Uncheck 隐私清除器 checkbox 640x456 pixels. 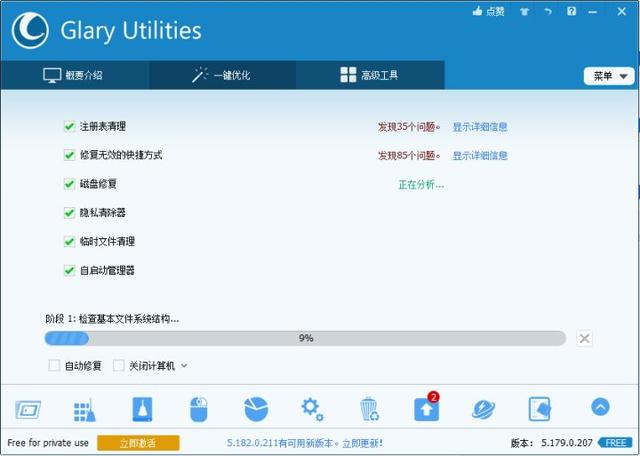coord(69,213)
